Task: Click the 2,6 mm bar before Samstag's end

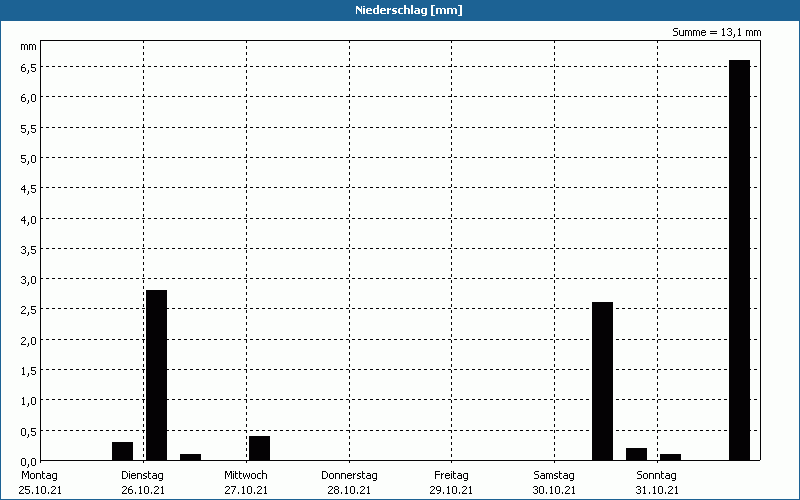Action: point(602,381)
